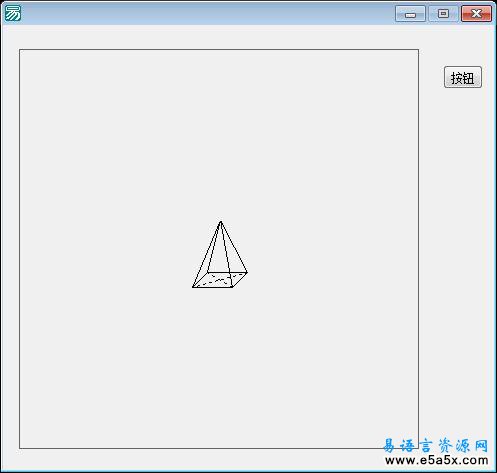Click the 按钮 button

pyautogui.click(x=463, y=77)
